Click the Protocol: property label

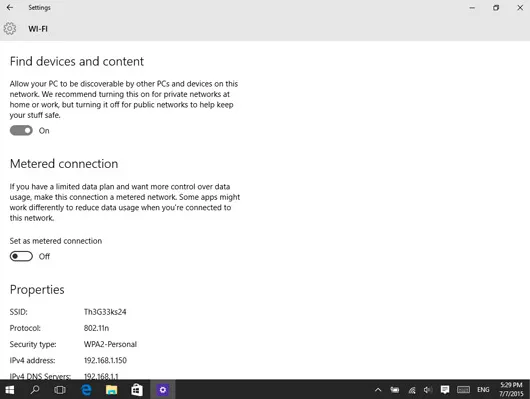25,328
